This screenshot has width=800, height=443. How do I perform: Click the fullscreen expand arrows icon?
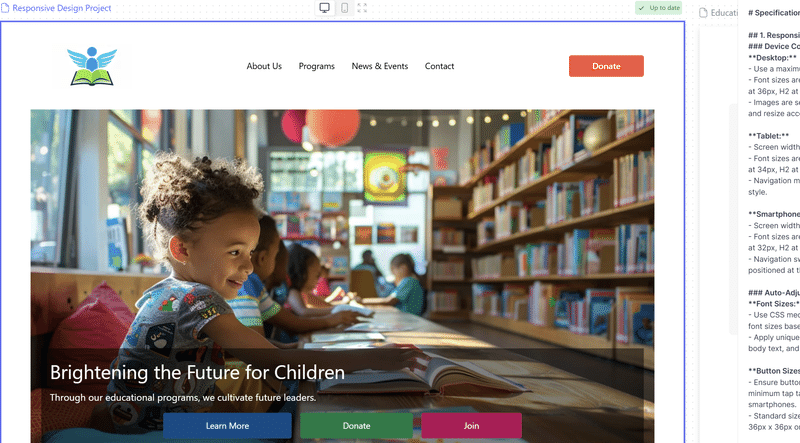point(362,8)
